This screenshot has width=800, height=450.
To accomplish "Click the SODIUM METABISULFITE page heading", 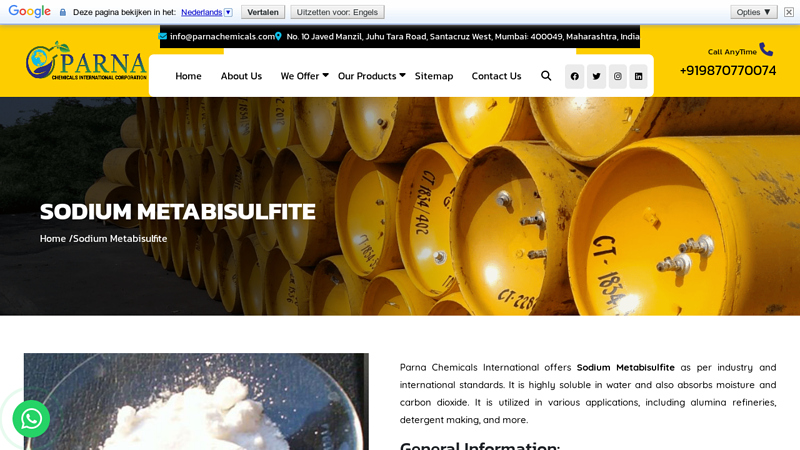I will pyautogui.click(x=178, y=211).
